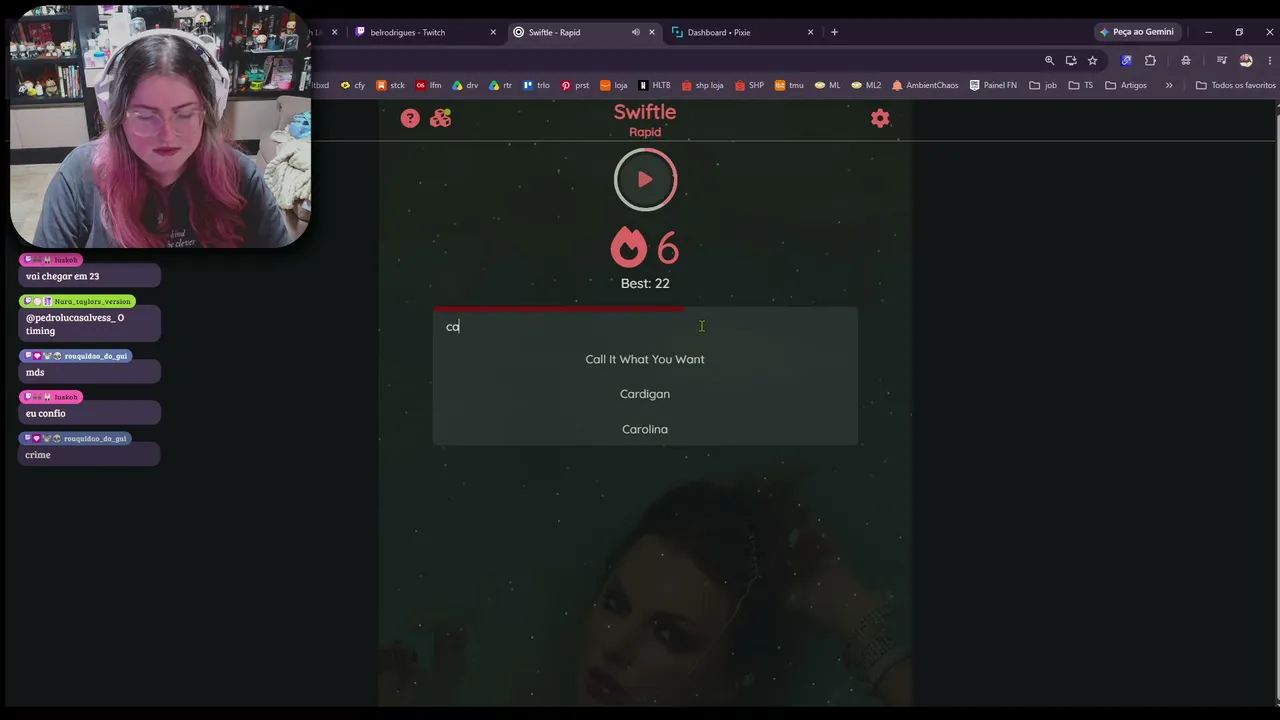Open the browser extensions puzzle icon
Viewport: 1280px width, 720px height.
click(1150, 60)
